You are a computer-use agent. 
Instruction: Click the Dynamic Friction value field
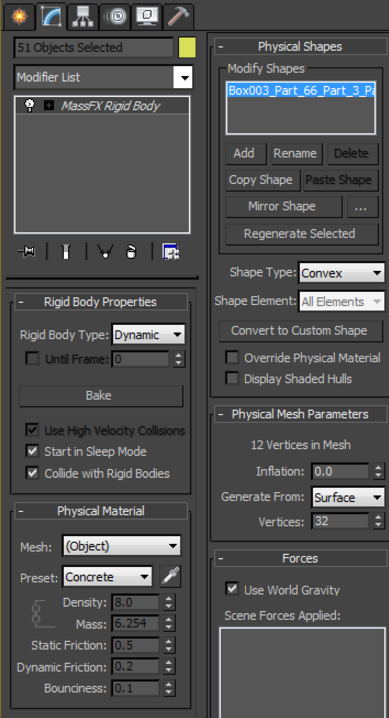click(x=135, y=667)
